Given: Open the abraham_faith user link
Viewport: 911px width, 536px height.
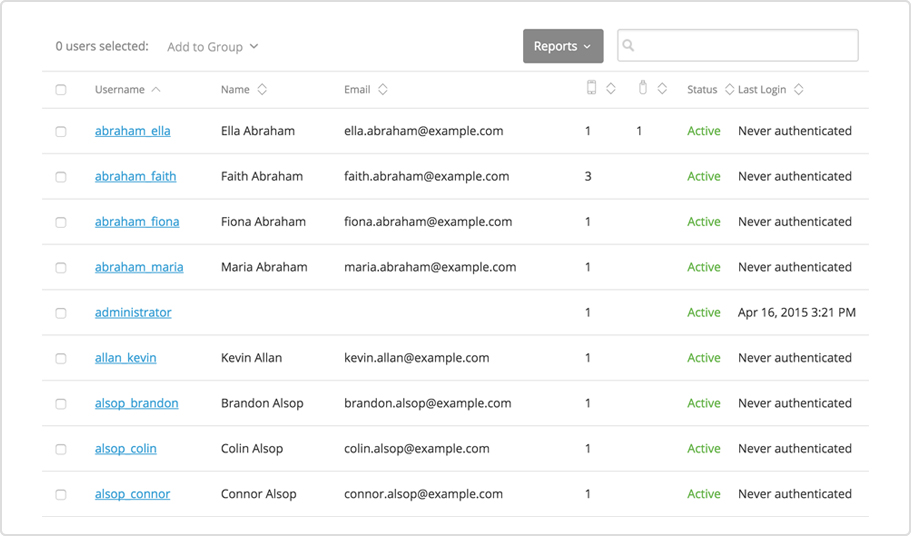Looking at the screenshot, I should (x=135, y=177).
